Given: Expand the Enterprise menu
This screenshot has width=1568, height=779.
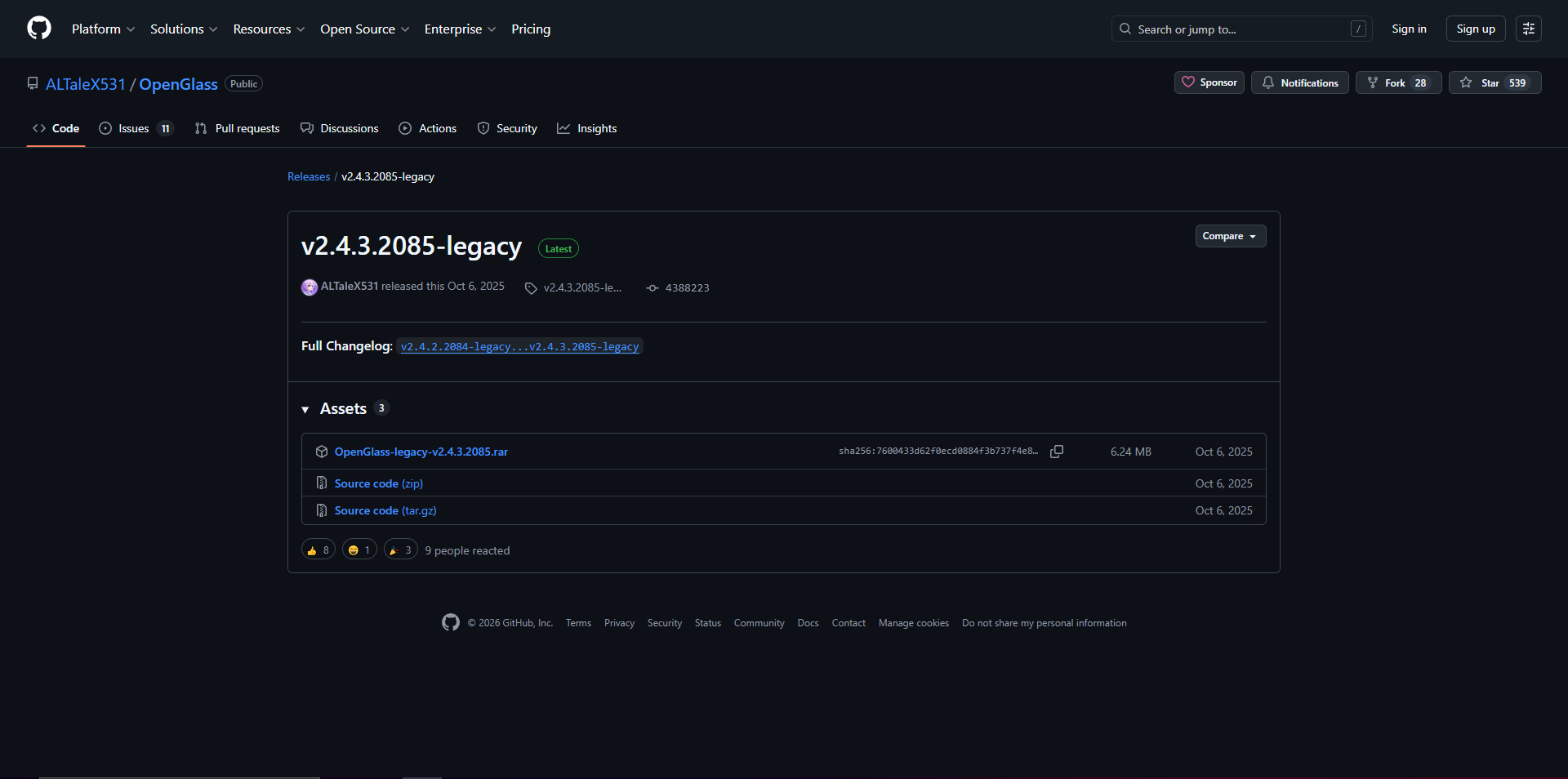Looking at the screenshot, I should click(460, 29).
